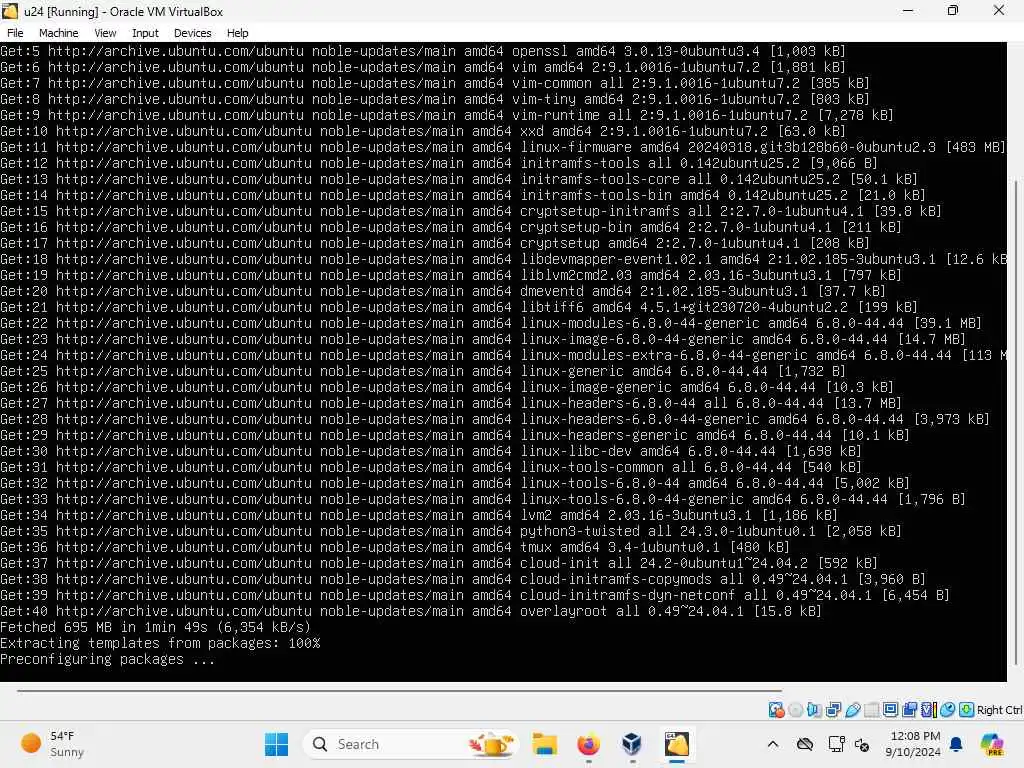Click the horizontal scrollbar below the VM screen

pyautogui.click(x=399, y=690)
